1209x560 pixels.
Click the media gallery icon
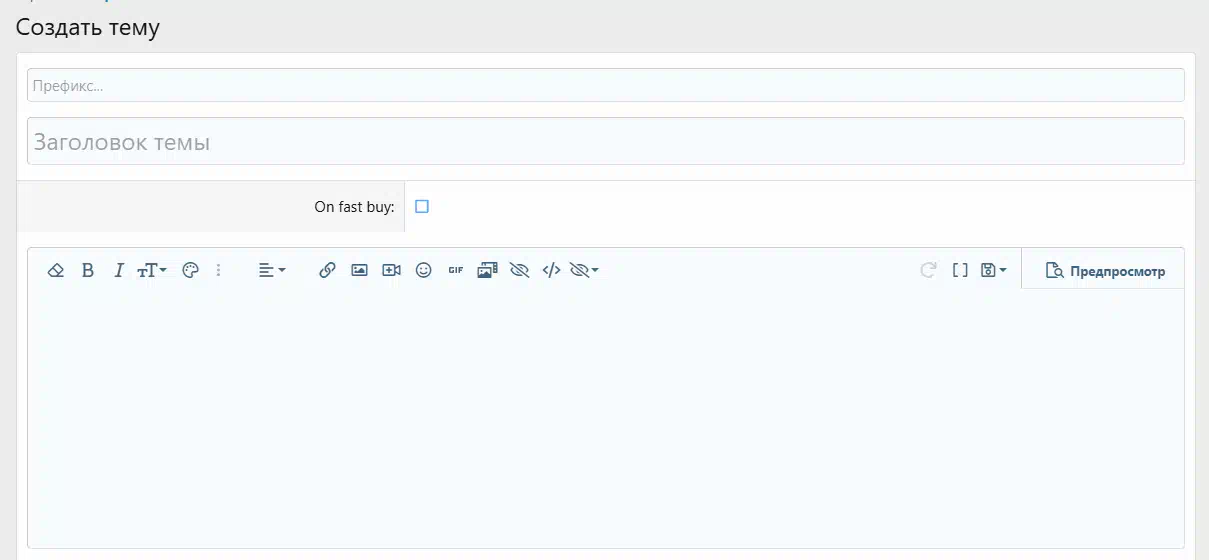(487, 270)
